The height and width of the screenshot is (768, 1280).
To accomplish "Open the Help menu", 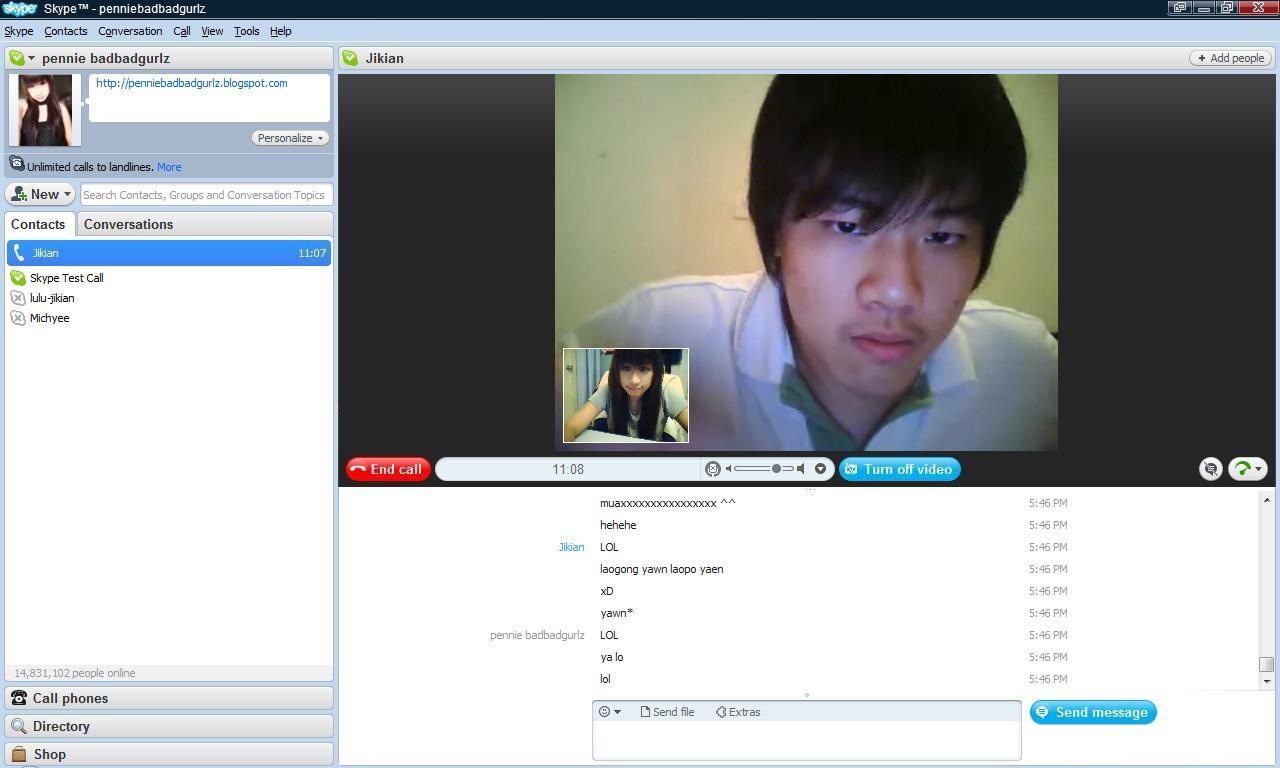I will pyautogui.click(x=281, y=31).
